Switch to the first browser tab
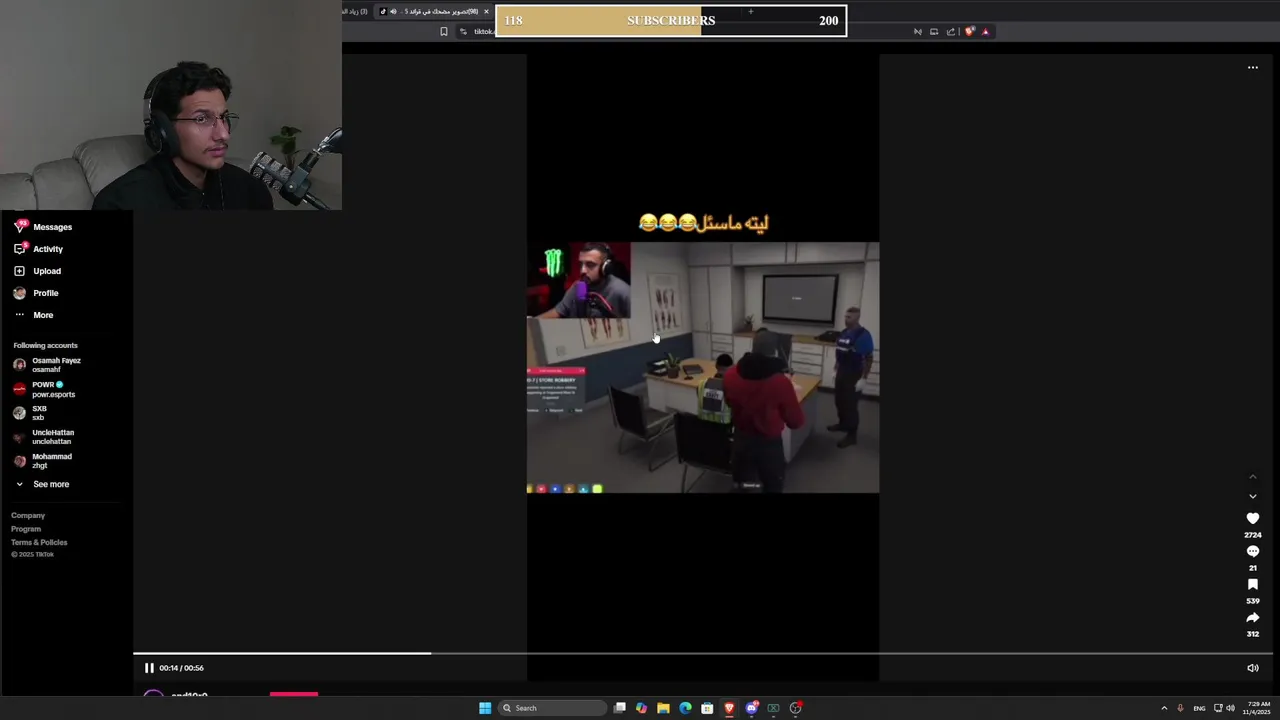Viewport: 1280px width, 720px height. pos(356,11)
